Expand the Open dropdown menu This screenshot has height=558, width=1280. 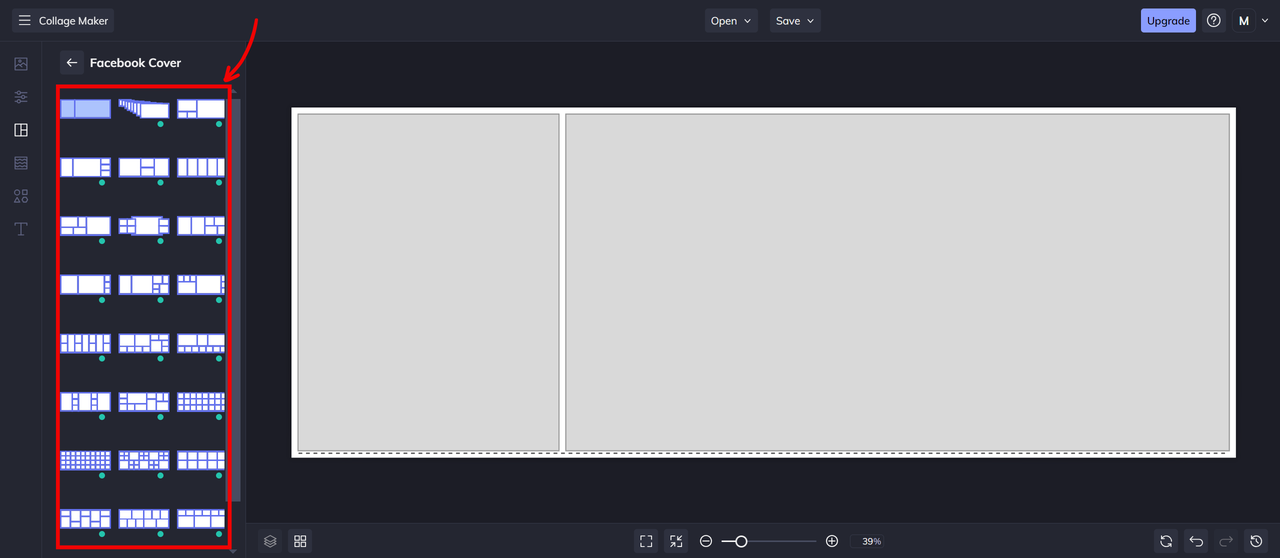click(730, 21)
